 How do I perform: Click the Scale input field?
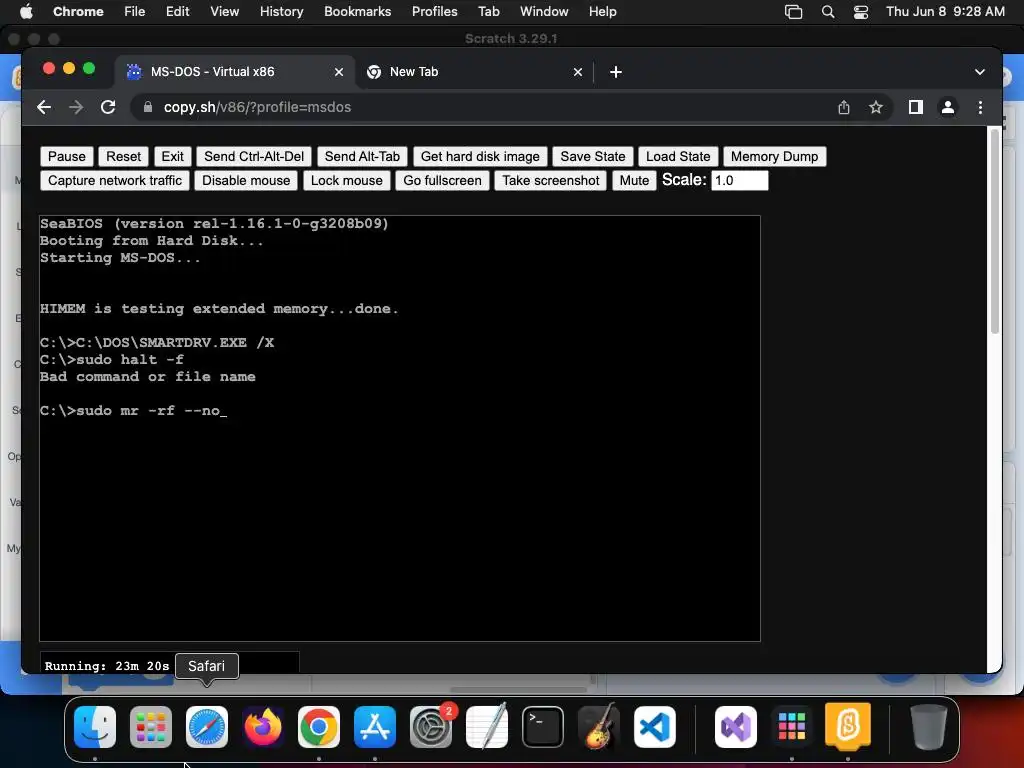[739, 180]
